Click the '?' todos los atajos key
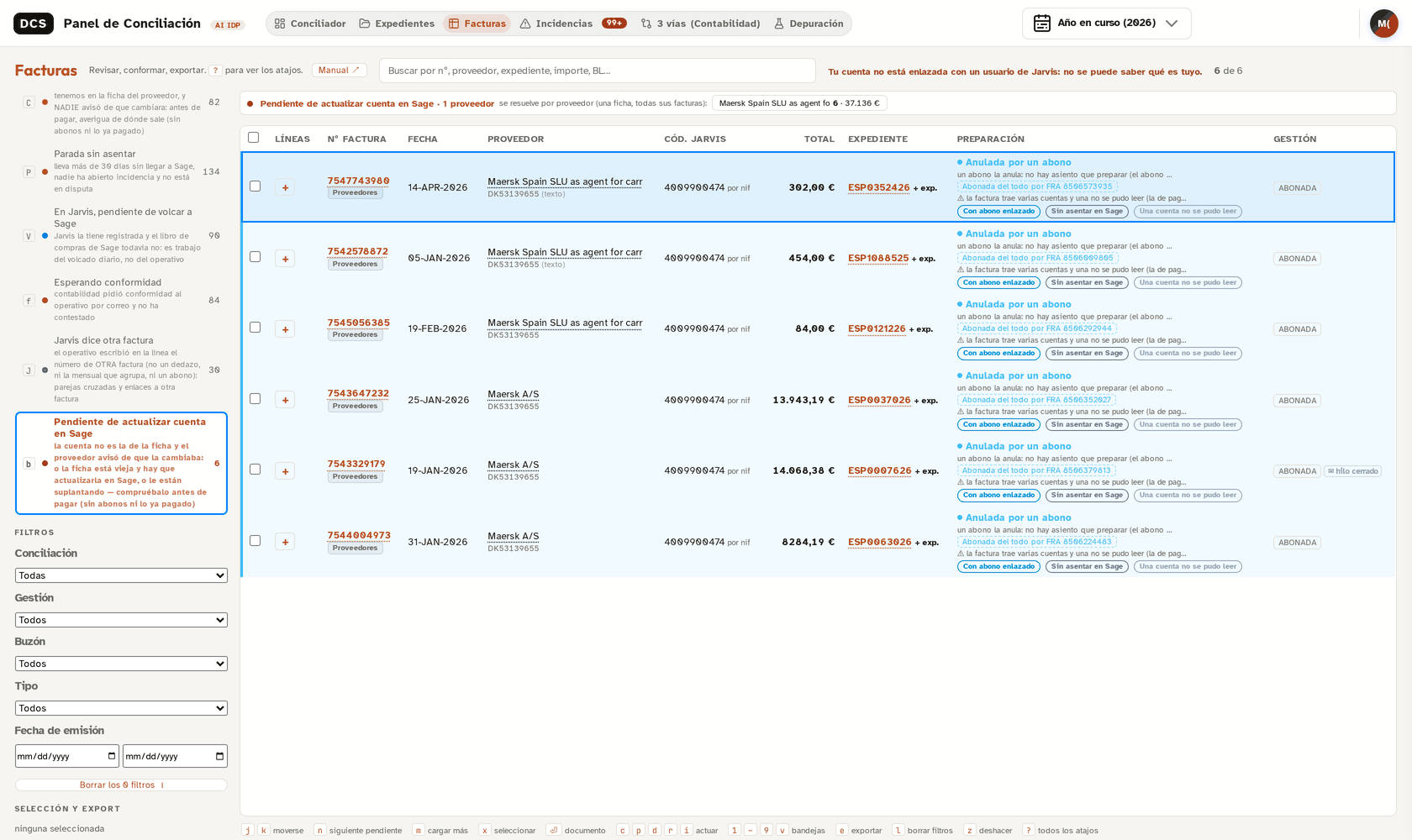Screen dimensions: 1412x840 (x=1029, y=830)
